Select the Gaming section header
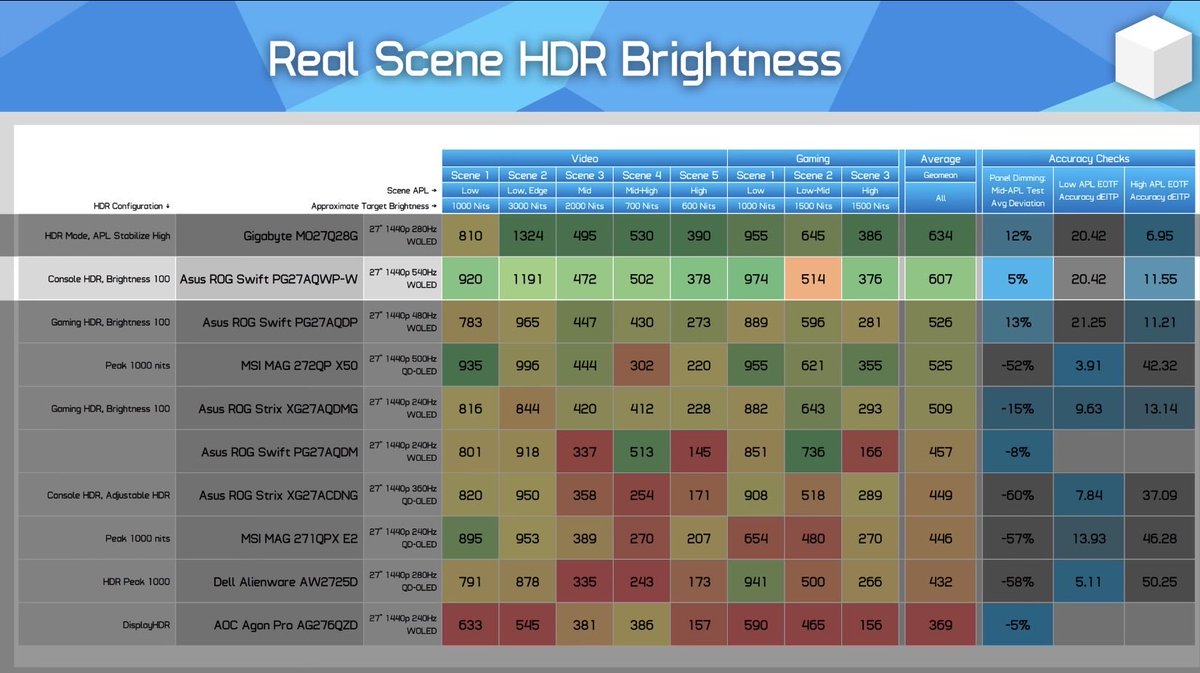 [x=812, y=158]
